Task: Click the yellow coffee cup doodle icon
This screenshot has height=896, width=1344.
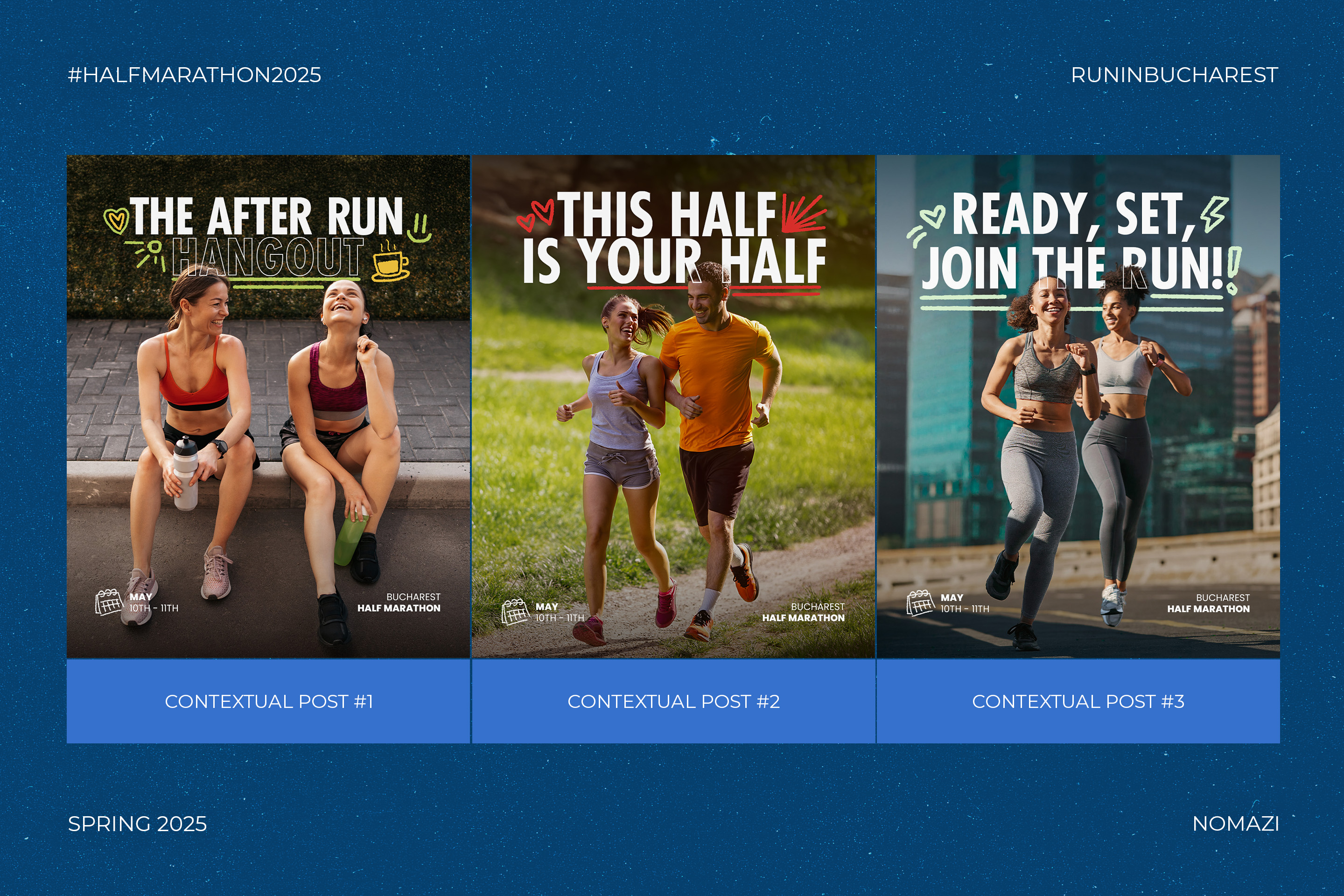Action: point(390,263)
